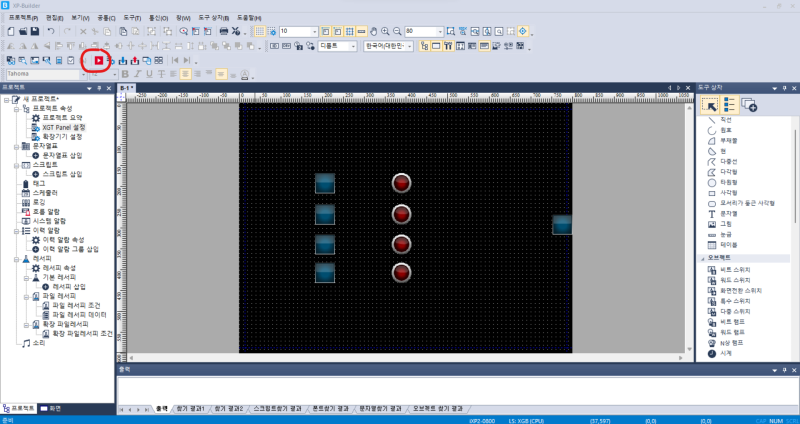Viewport: 800px width, 424px height.
Task: Select the blue switch at canvas right edge
Action: tap(562, 225)
